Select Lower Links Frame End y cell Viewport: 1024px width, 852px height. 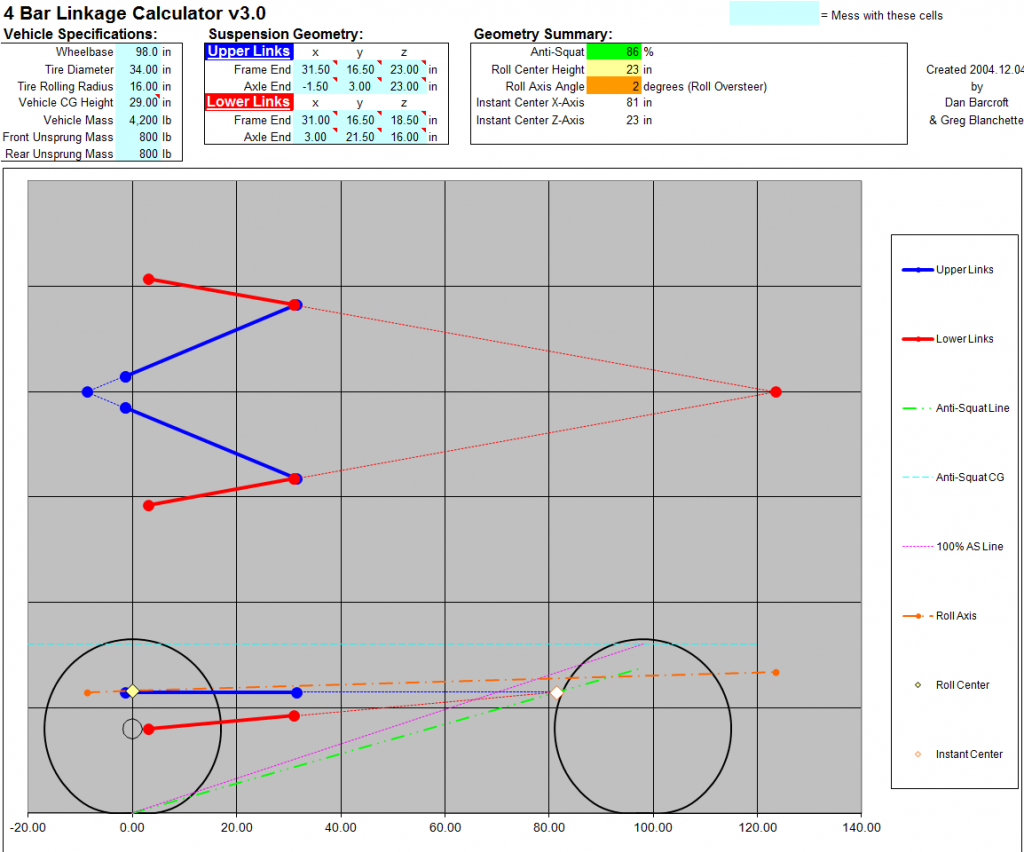pos(360,120)
